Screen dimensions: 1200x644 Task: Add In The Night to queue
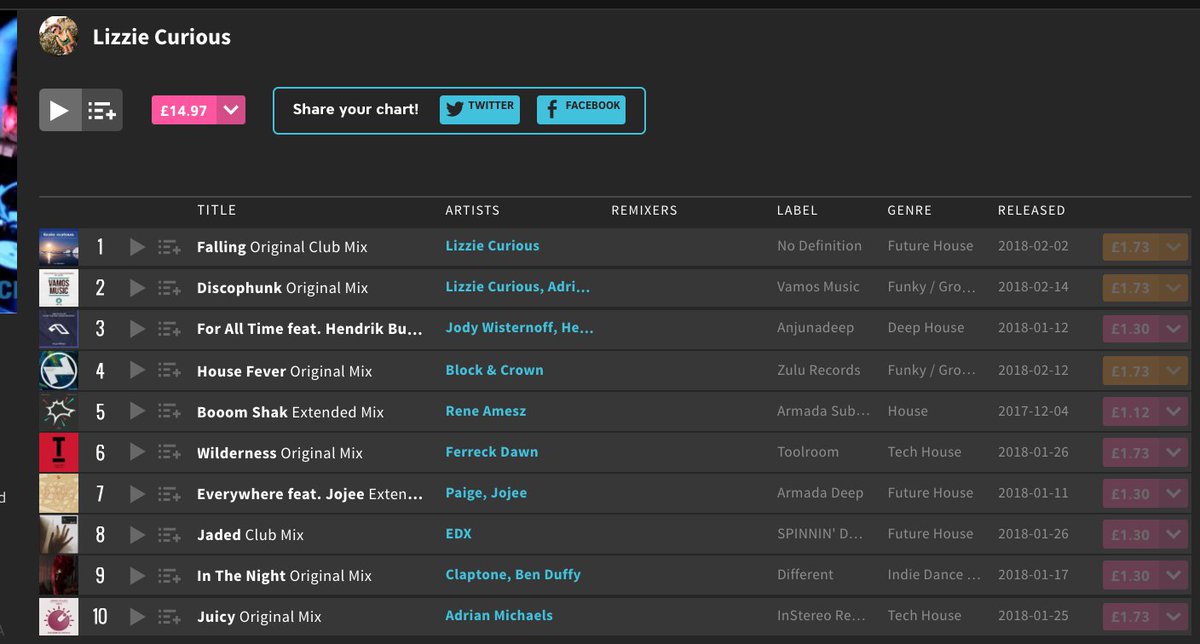pos(169,576)
